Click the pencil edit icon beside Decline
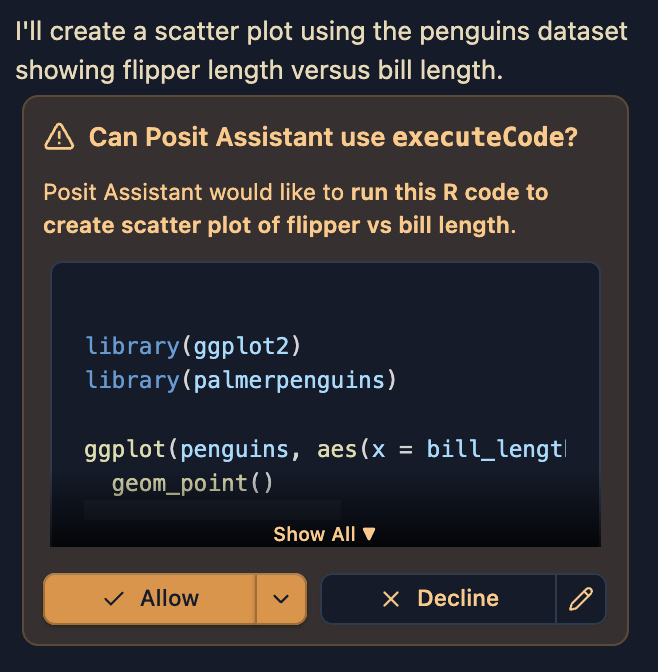This screenshot has height=672, width=658. [x=581, y=598]
